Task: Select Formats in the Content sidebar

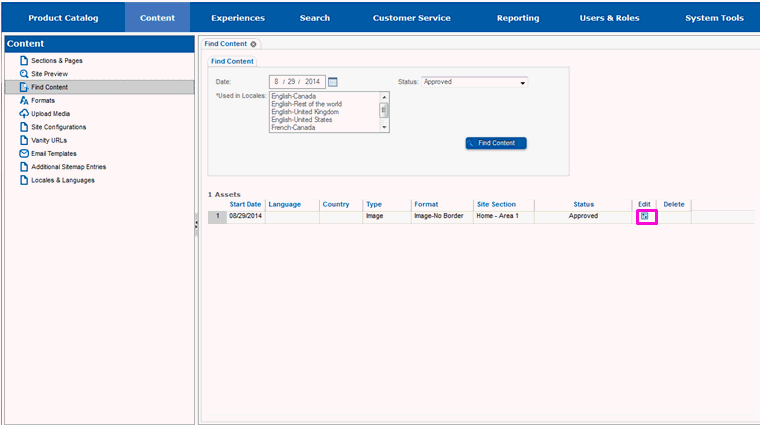Action: click(x=43, y=100)
